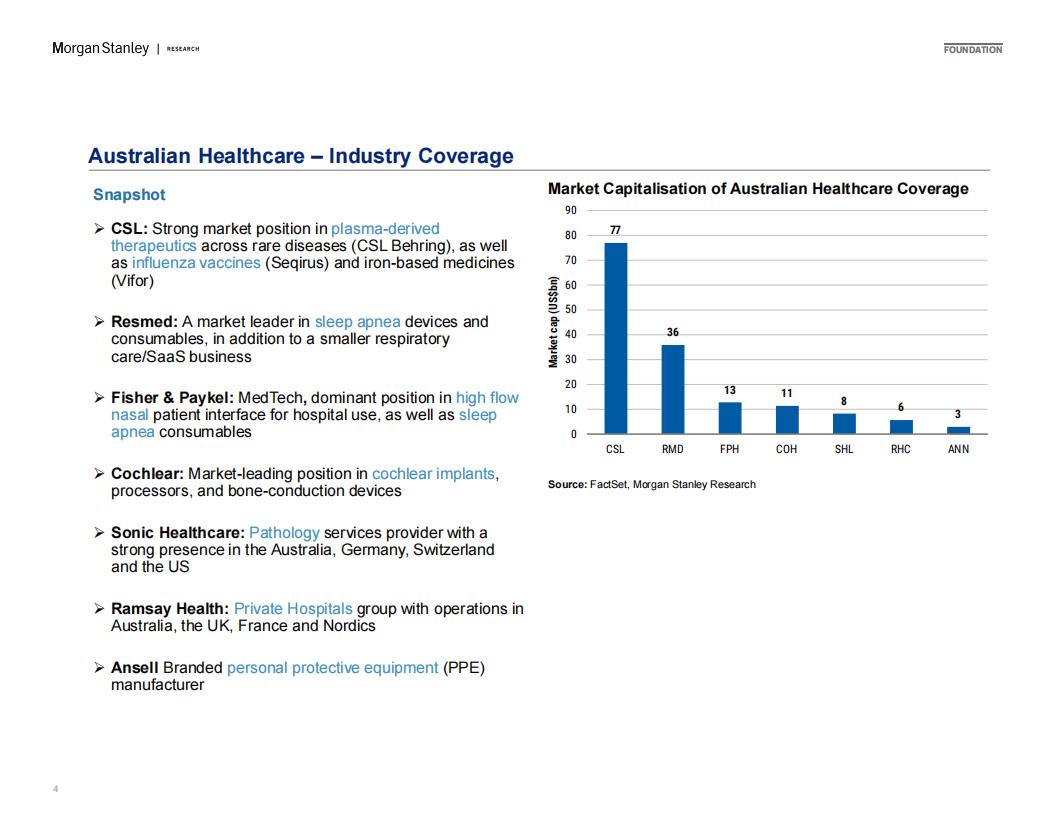This screenshot has width=1056, height=816.
Task: Click the blue 'high flow' text
Action: 487,398
